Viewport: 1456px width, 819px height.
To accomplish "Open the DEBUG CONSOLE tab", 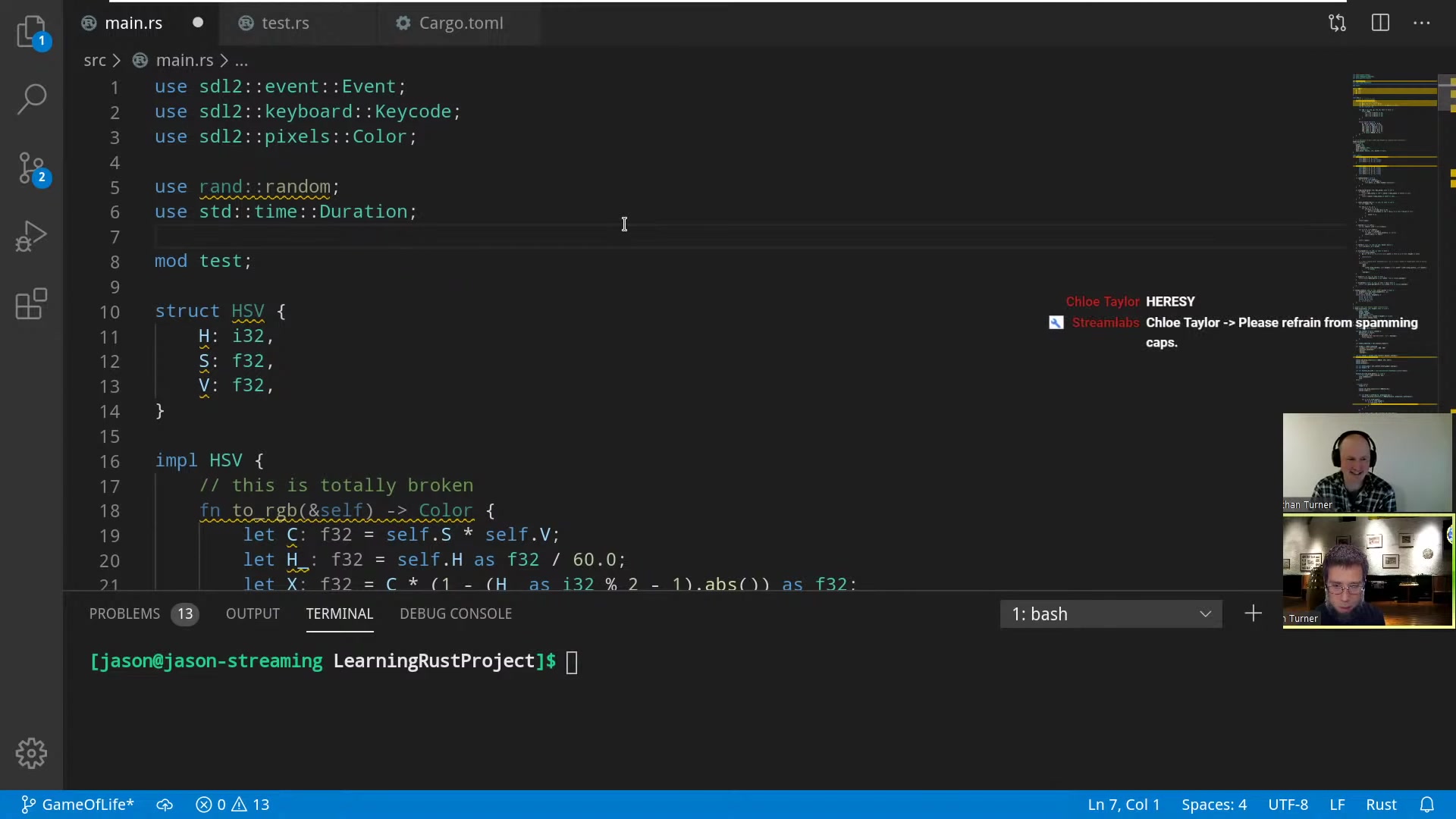I will (456, 613).
